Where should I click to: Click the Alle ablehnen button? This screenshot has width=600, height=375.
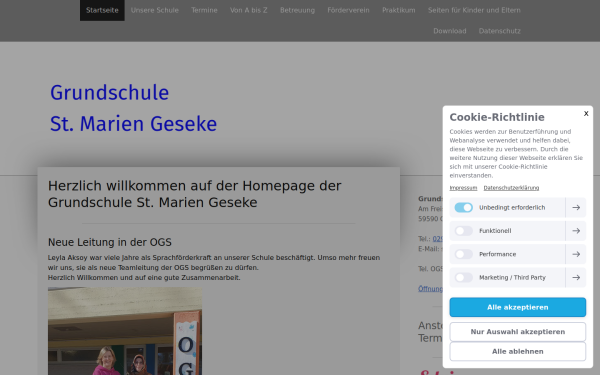[517, 351]
